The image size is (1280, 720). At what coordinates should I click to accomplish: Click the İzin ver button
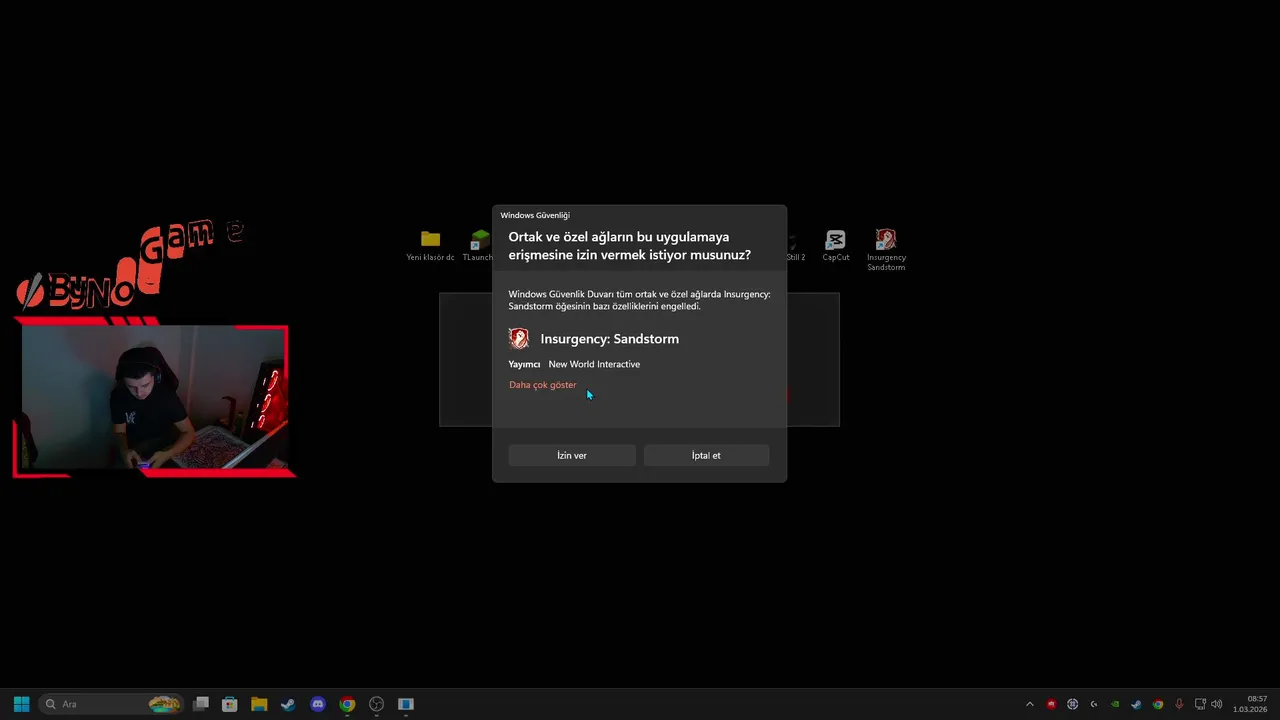tap(572, 455)
